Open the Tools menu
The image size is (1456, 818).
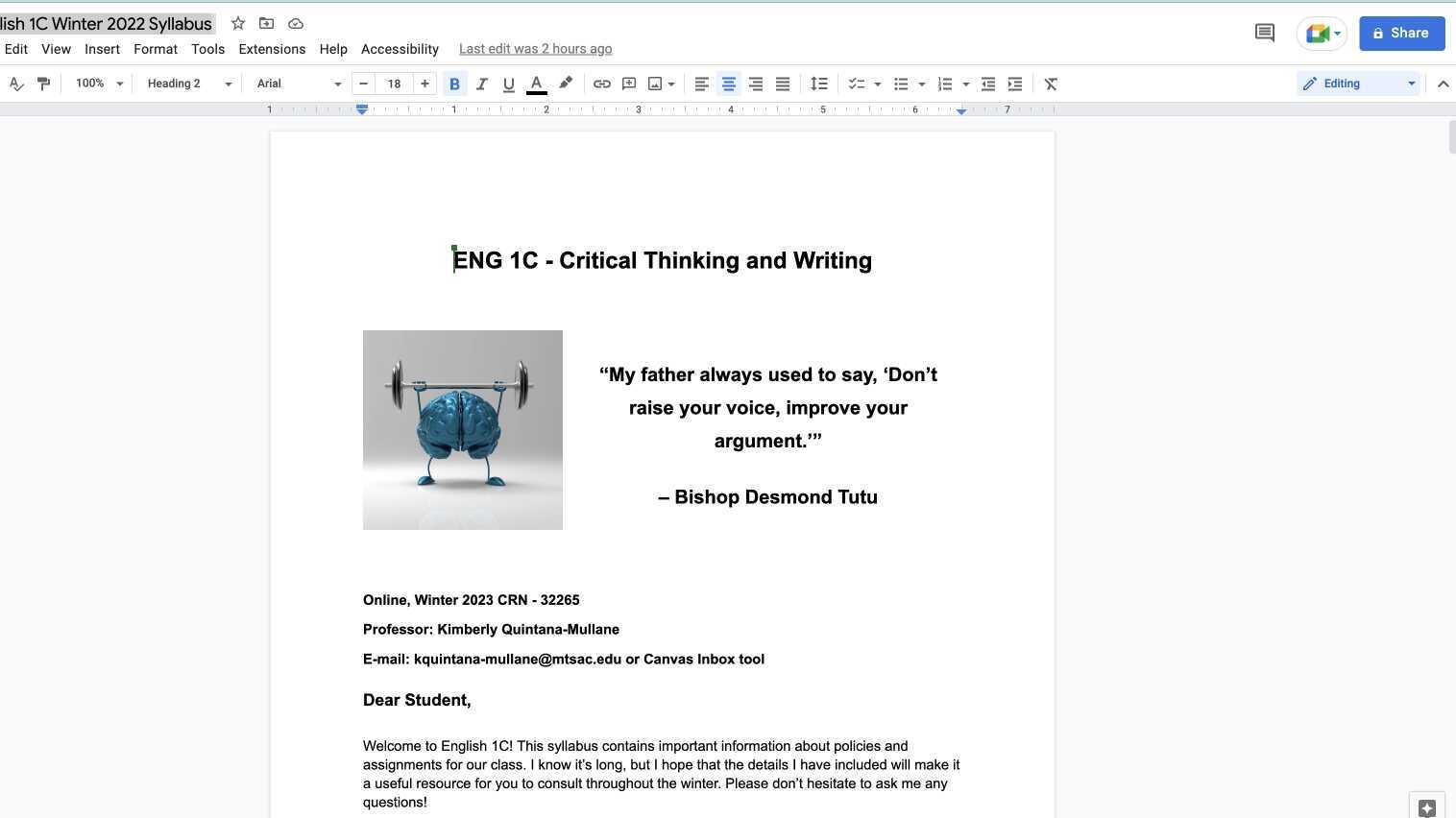pyautogui.click(x=207, y=49)
